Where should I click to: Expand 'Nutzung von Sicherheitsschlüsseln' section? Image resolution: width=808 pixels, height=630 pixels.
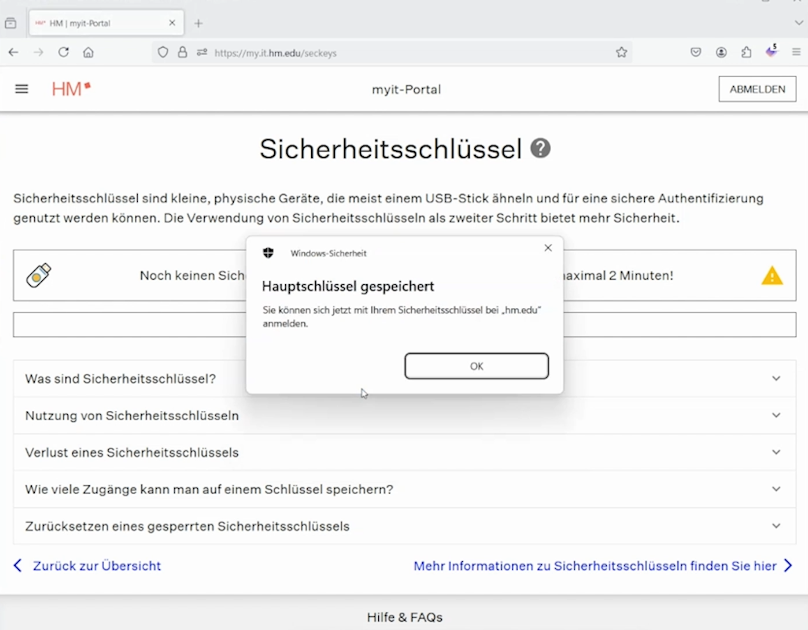click(x=132, y=415)
